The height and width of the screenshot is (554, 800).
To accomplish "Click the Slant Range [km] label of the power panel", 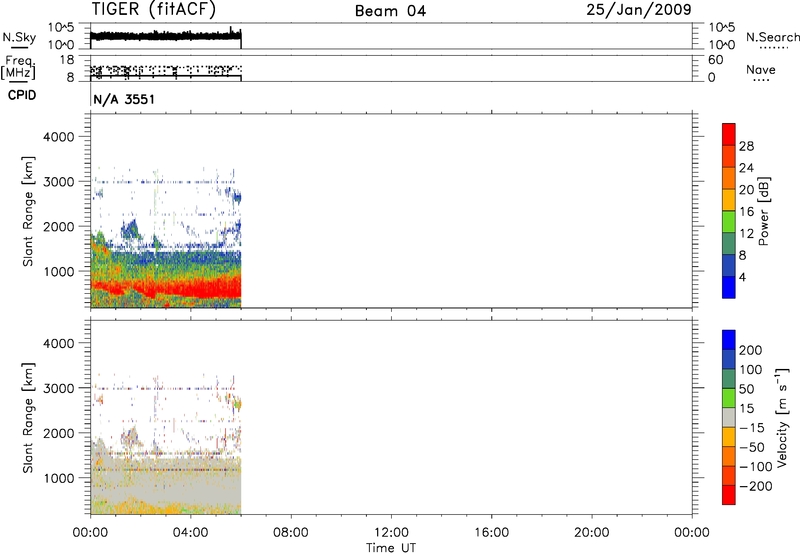I will coord(28,211).
